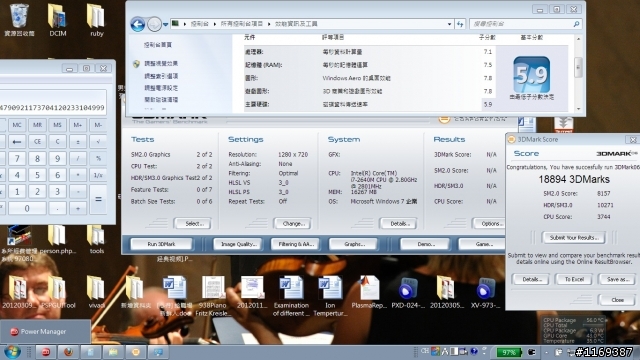Click calculator CE button
This screenshot has width=640, height=360.
[x=37, y=142]
